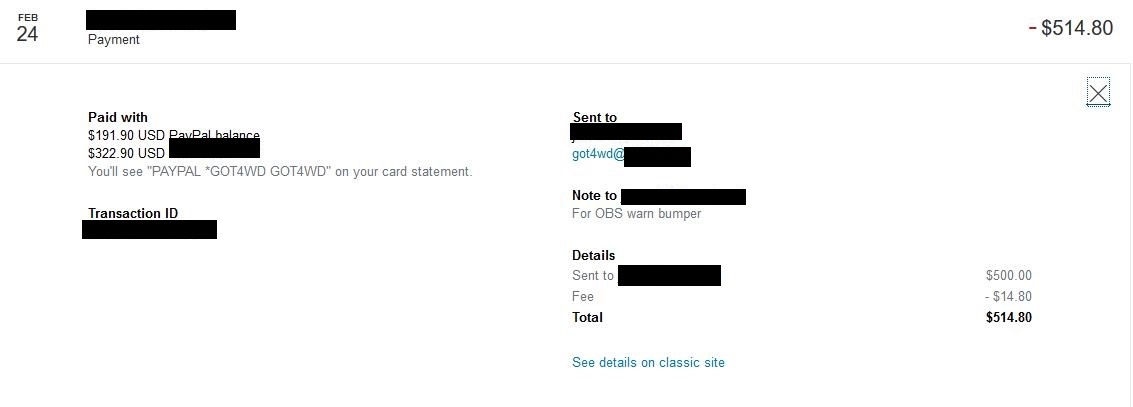Select the $322.90 USD funding source line
The width and height of the screenshot is (1133, 407).
point(173,153)
